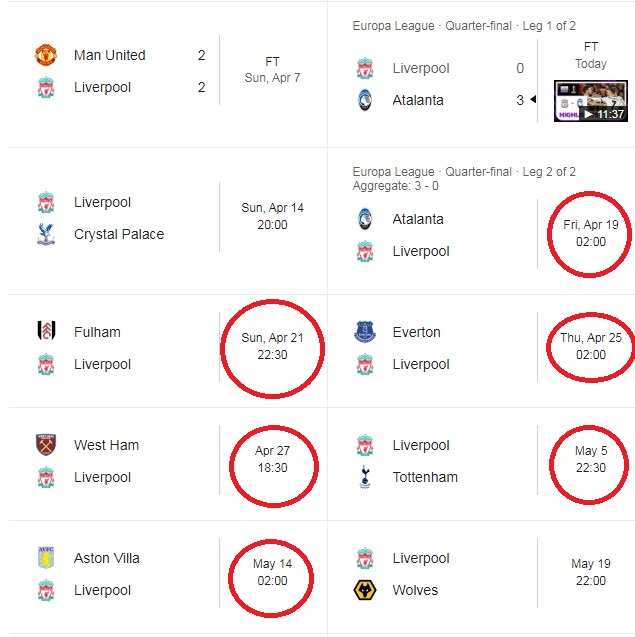Click the West Ham crossed hammers crest

coord(46,445)
